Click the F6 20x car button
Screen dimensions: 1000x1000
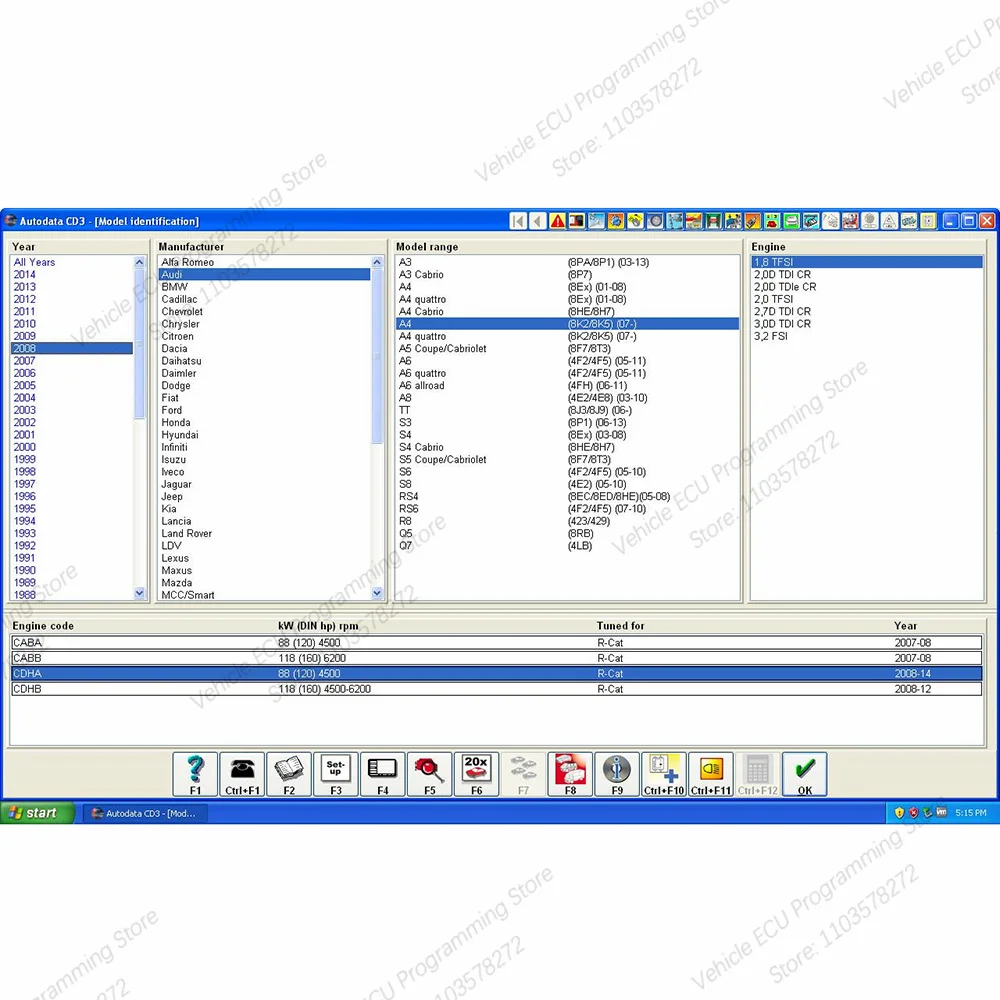coord(476,774)
